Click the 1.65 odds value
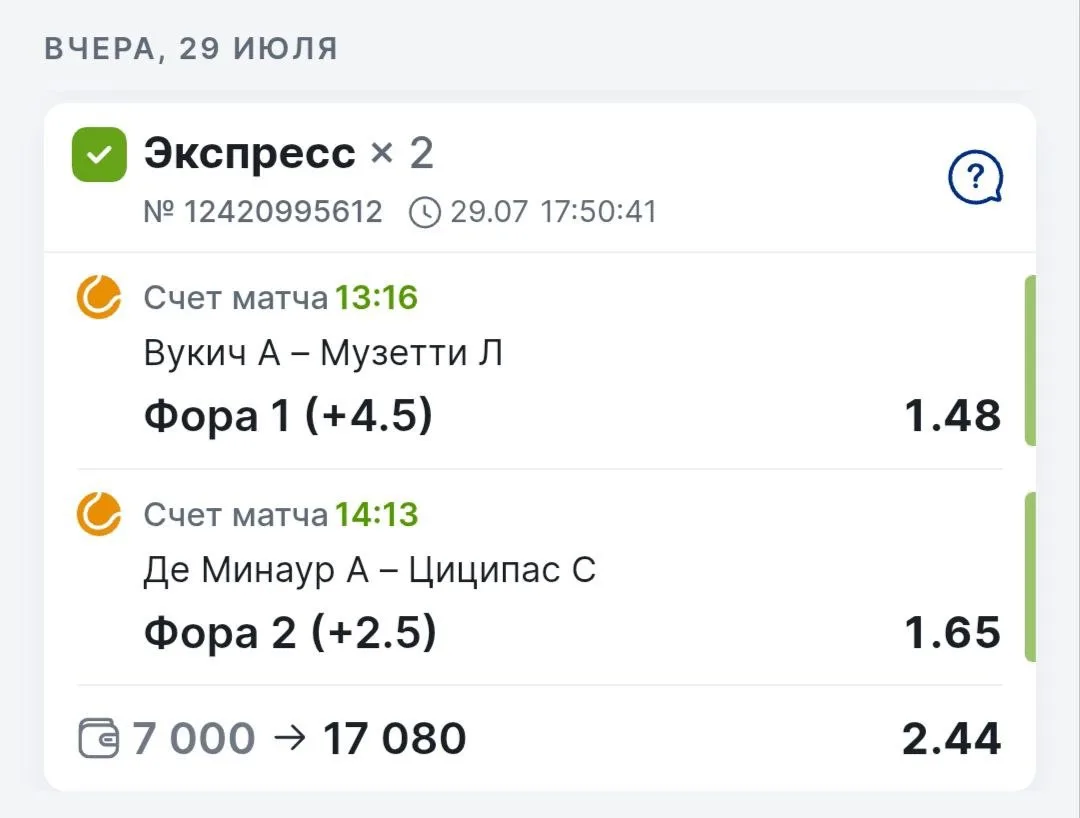This screenshot has height=818, width=1080. point(953,633)
